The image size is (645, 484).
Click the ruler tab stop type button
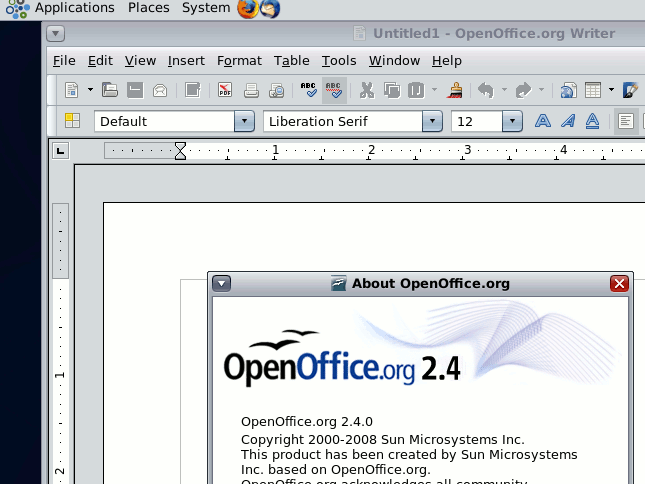61,151
